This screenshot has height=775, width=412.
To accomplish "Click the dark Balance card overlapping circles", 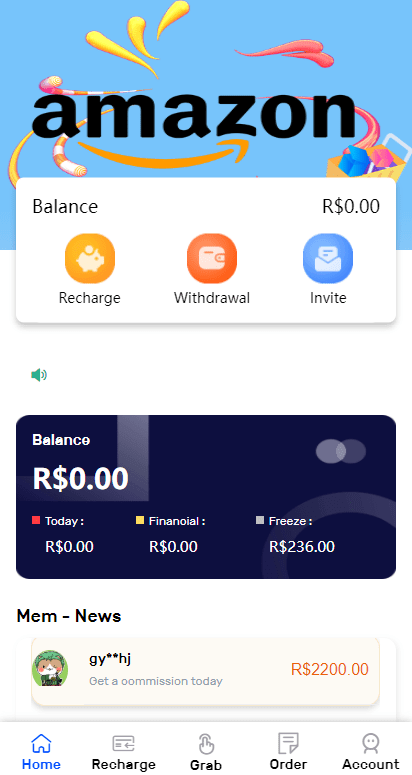I will click(341, 451).
